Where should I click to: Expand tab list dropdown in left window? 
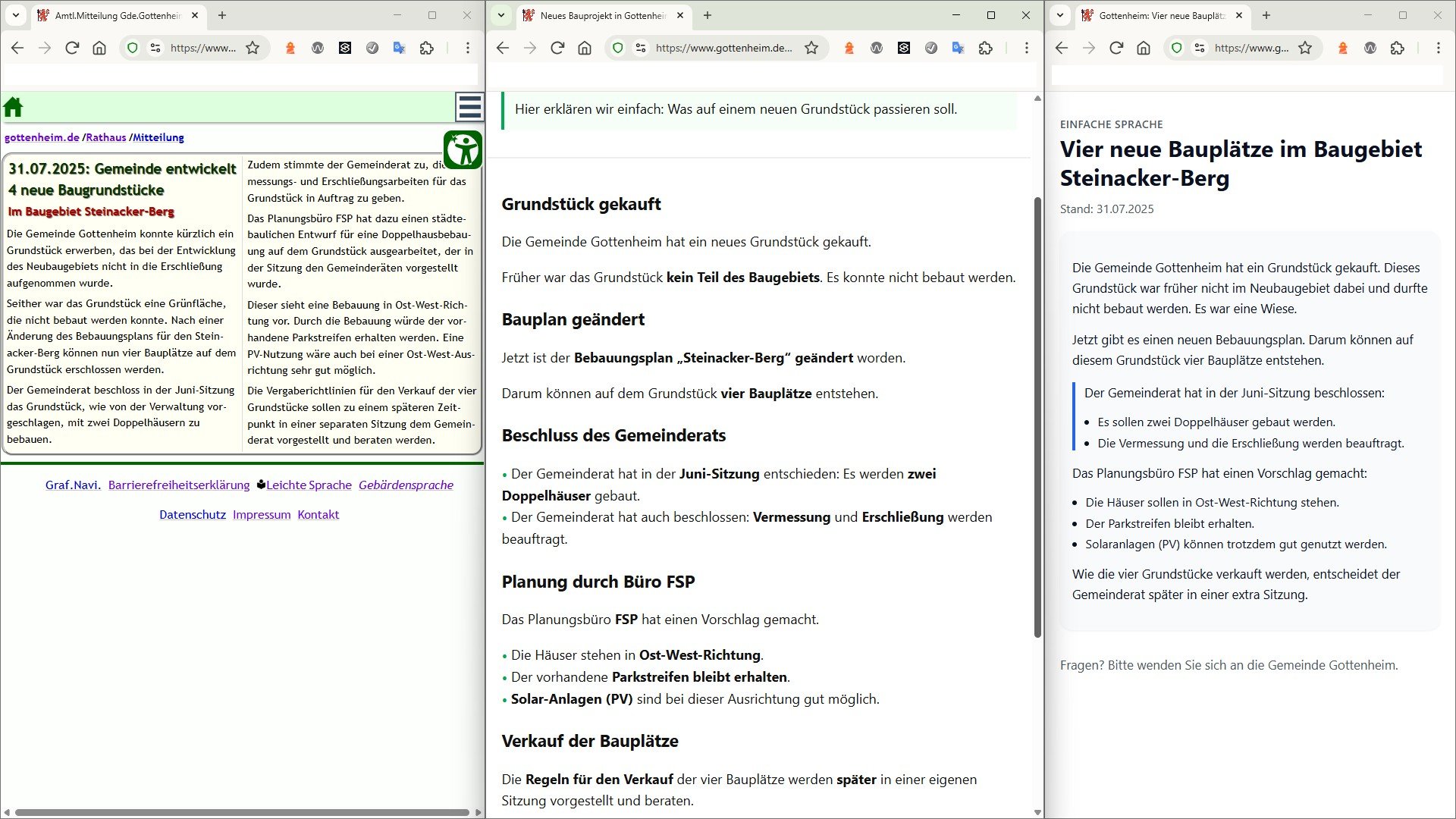point(15,15)
